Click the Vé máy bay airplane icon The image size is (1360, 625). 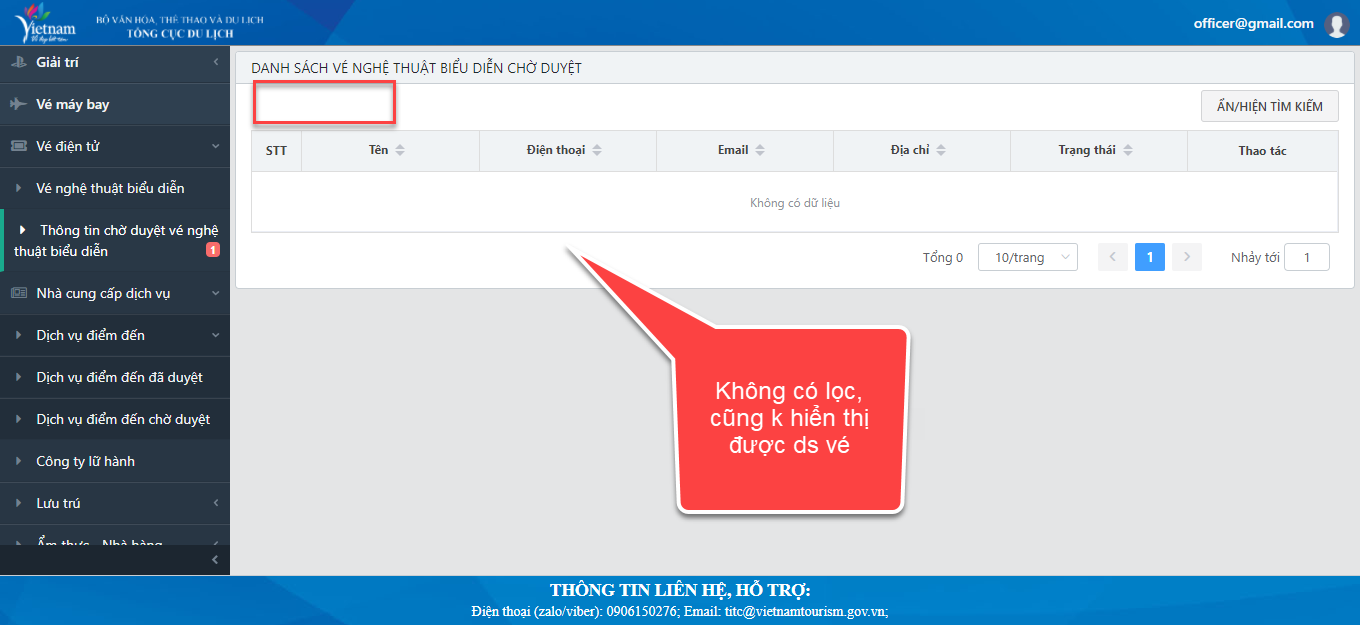point(19,104)
